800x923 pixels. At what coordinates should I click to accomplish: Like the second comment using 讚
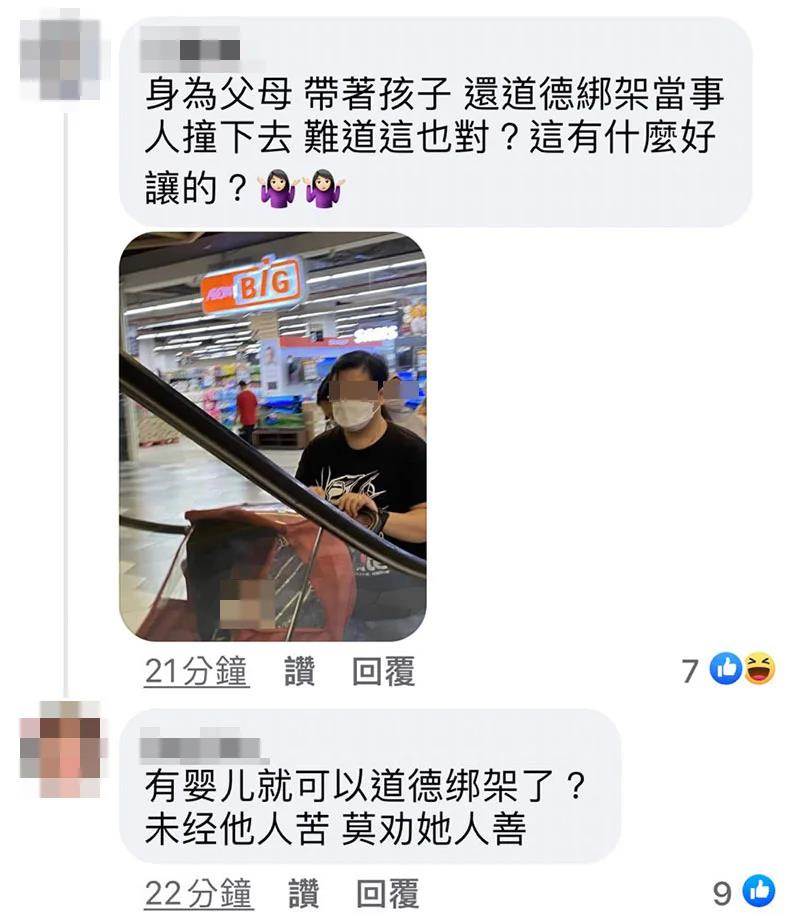304,894
